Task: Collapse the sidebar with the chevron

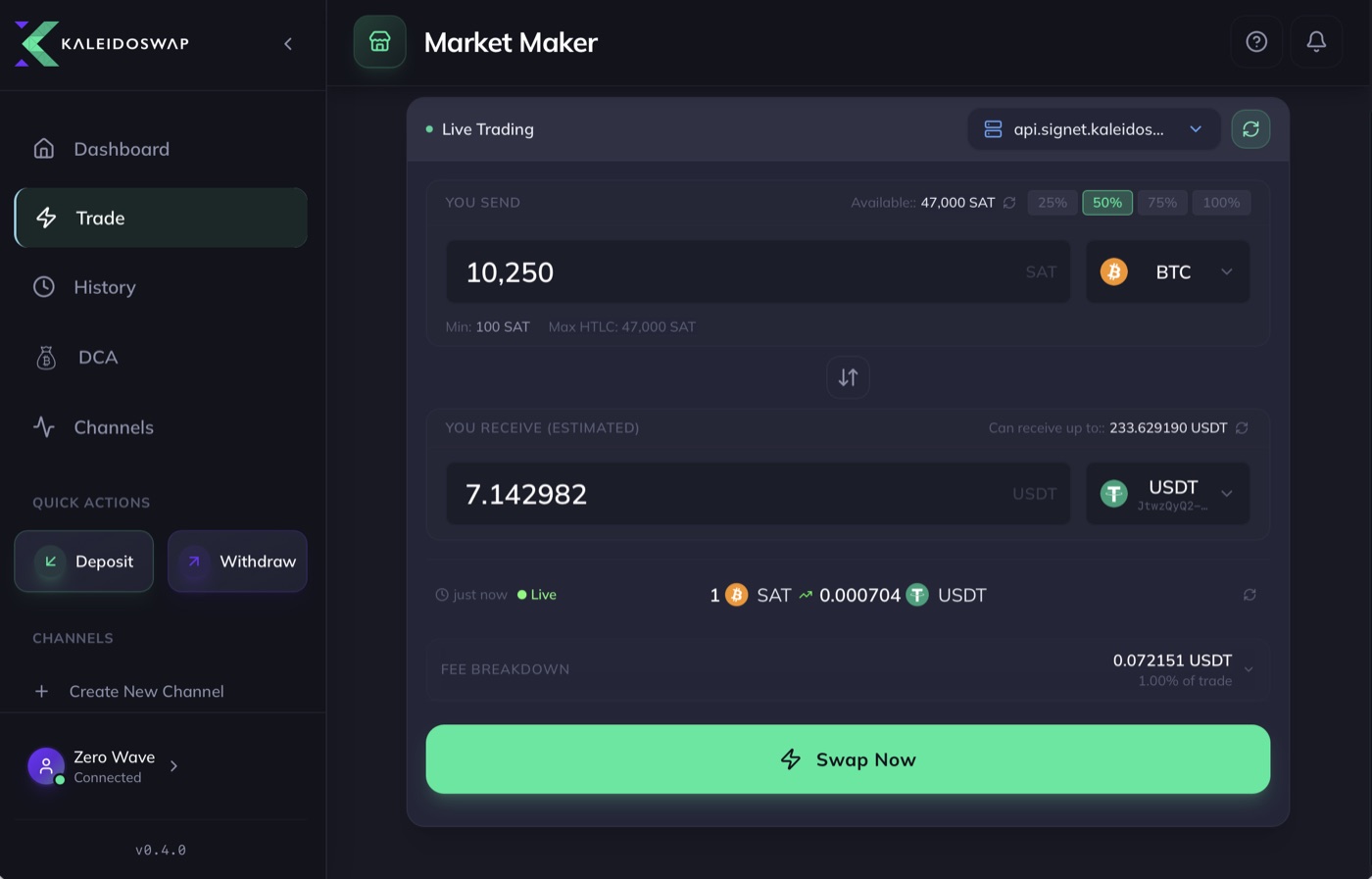Action: tap(288, 43)
